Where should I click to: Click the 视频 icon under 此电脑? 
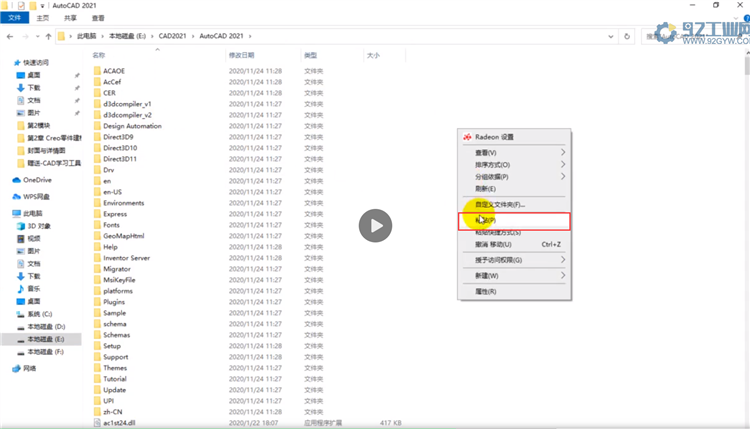pos(21,238)
